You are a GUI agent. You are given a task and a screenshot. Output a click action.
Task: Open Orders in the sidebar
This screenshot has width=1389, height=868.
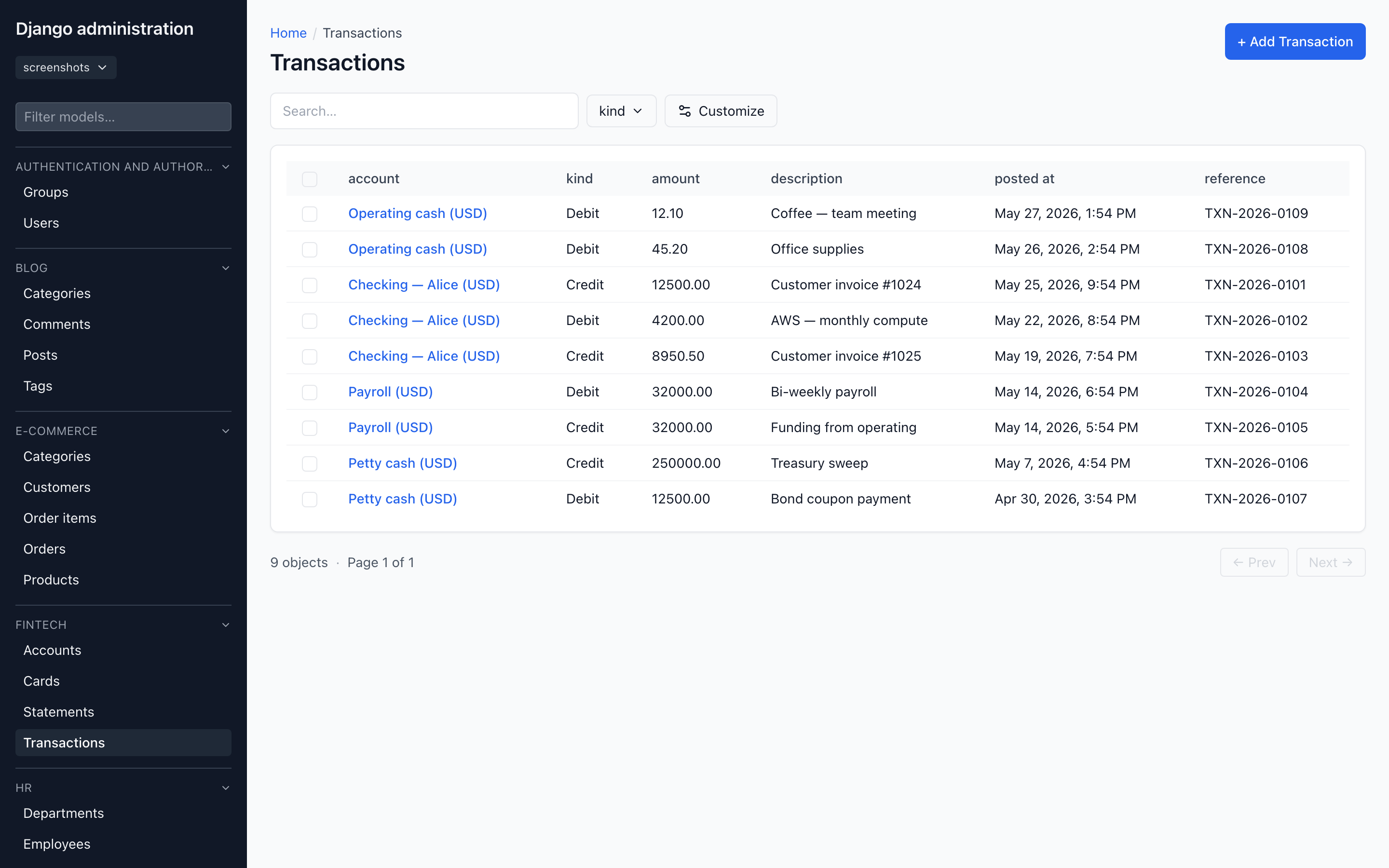tap(123, 549)
